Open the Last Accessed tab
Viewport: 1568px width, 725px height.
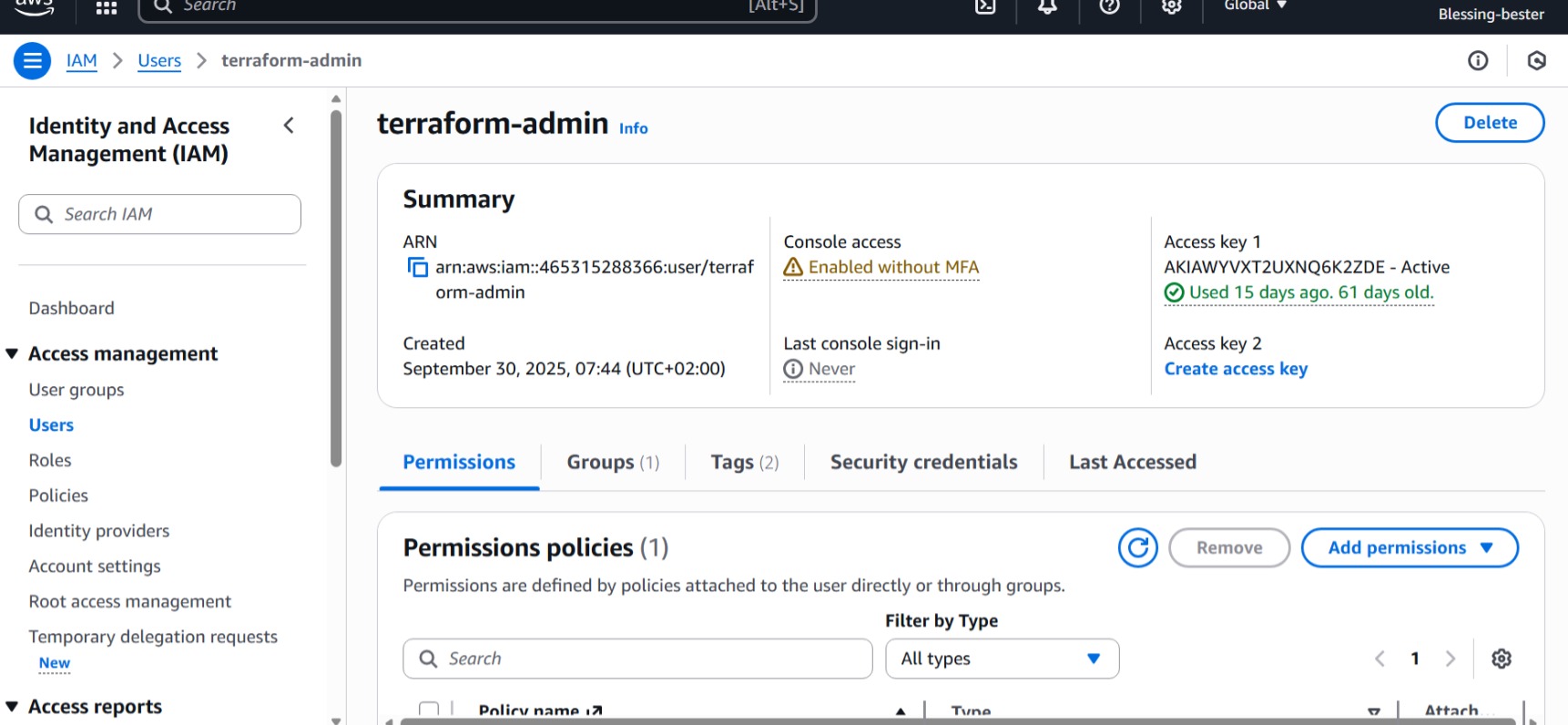tap(1133, 462)
